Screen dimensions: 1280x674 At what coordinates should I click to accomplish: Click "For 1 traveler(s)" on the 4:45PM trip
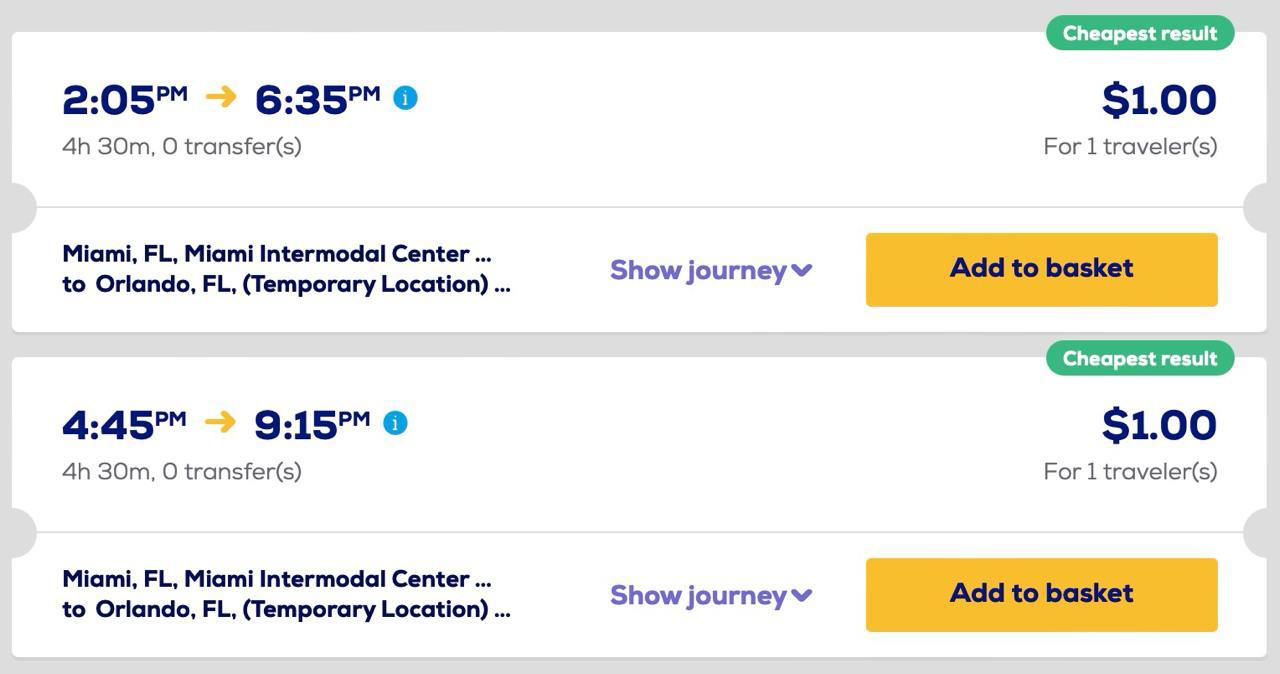tap(1130, 471)
